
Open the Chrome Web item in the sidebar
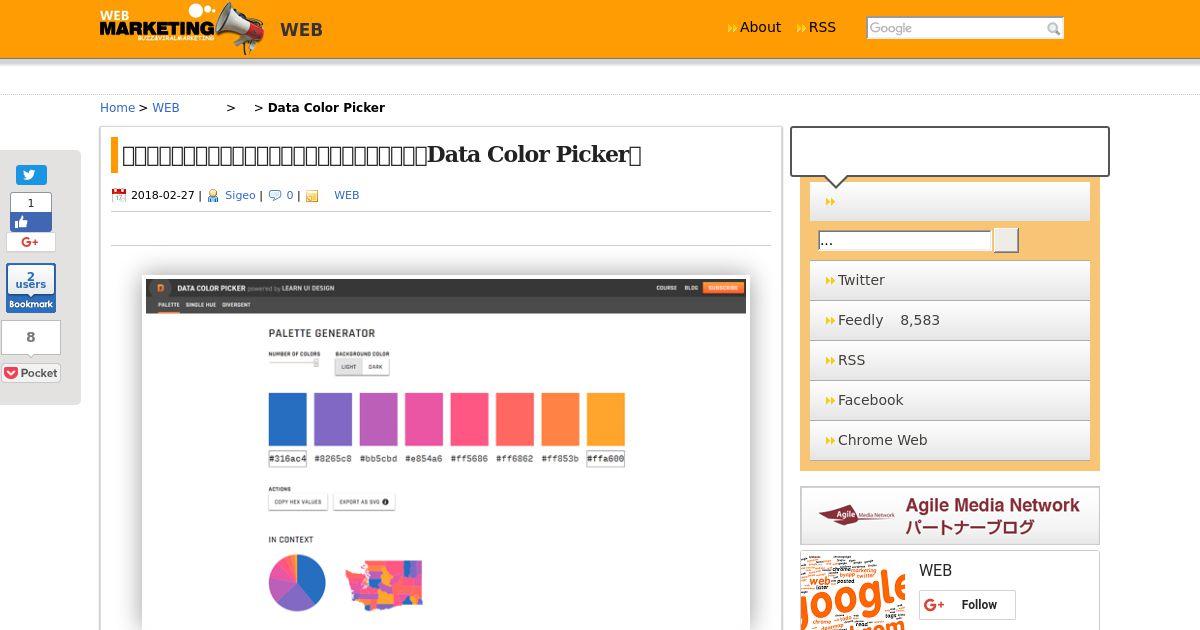click(x=950, y=441)
